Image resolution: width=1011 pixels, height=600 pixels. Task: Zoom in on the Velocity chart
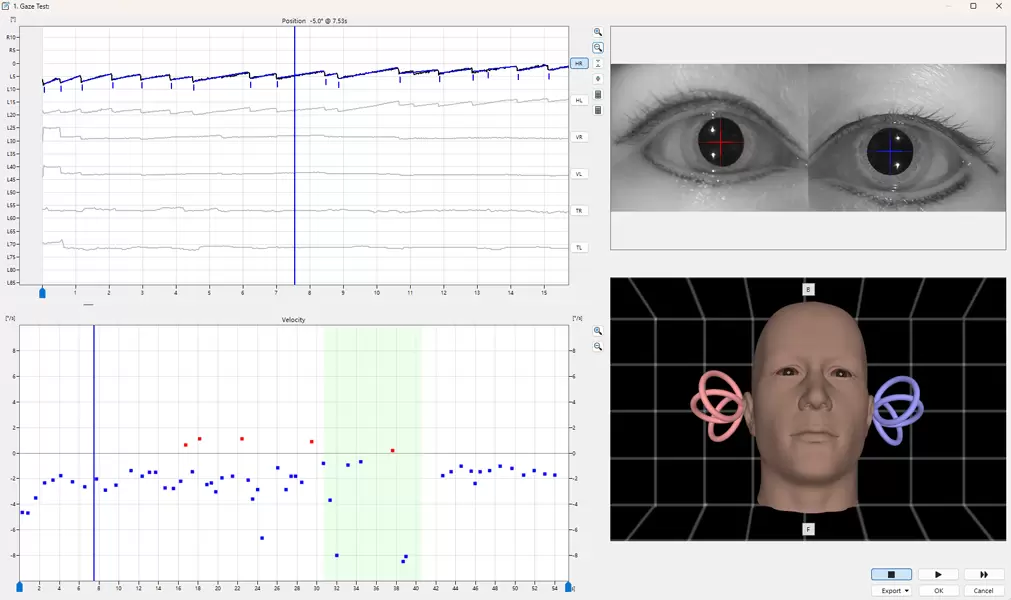598,331
